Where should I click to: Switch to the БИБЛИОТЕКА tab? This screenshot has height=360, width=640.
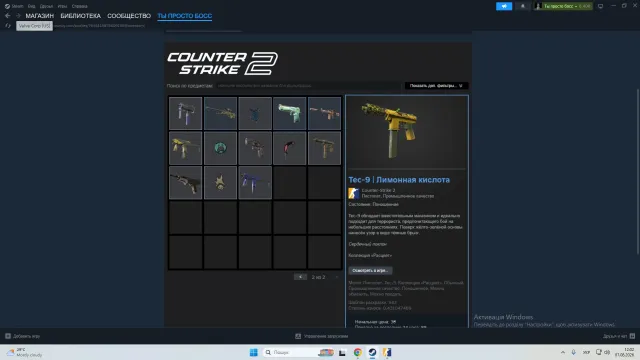pos(80,16)
